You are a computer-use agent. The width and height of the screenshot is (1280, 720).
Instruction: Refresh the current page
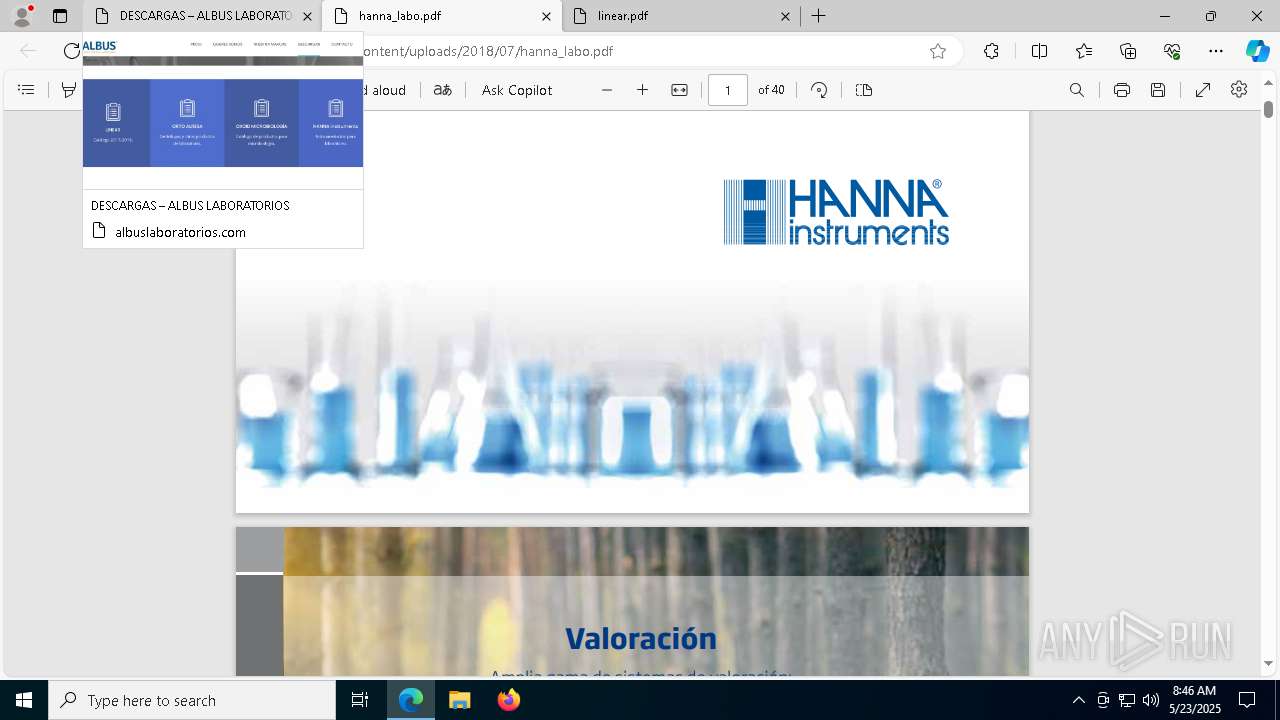72,51
